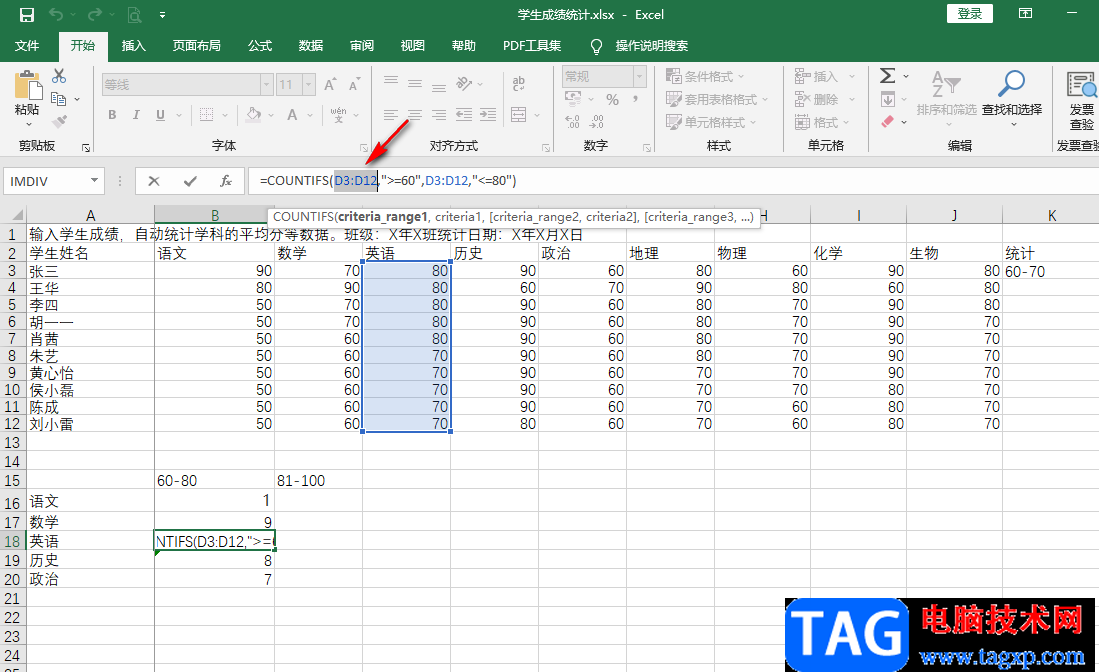Switch to the 页面布局 tab
Image resolution: width=1099 pixels, height=672 pixels.
point(196,46)
